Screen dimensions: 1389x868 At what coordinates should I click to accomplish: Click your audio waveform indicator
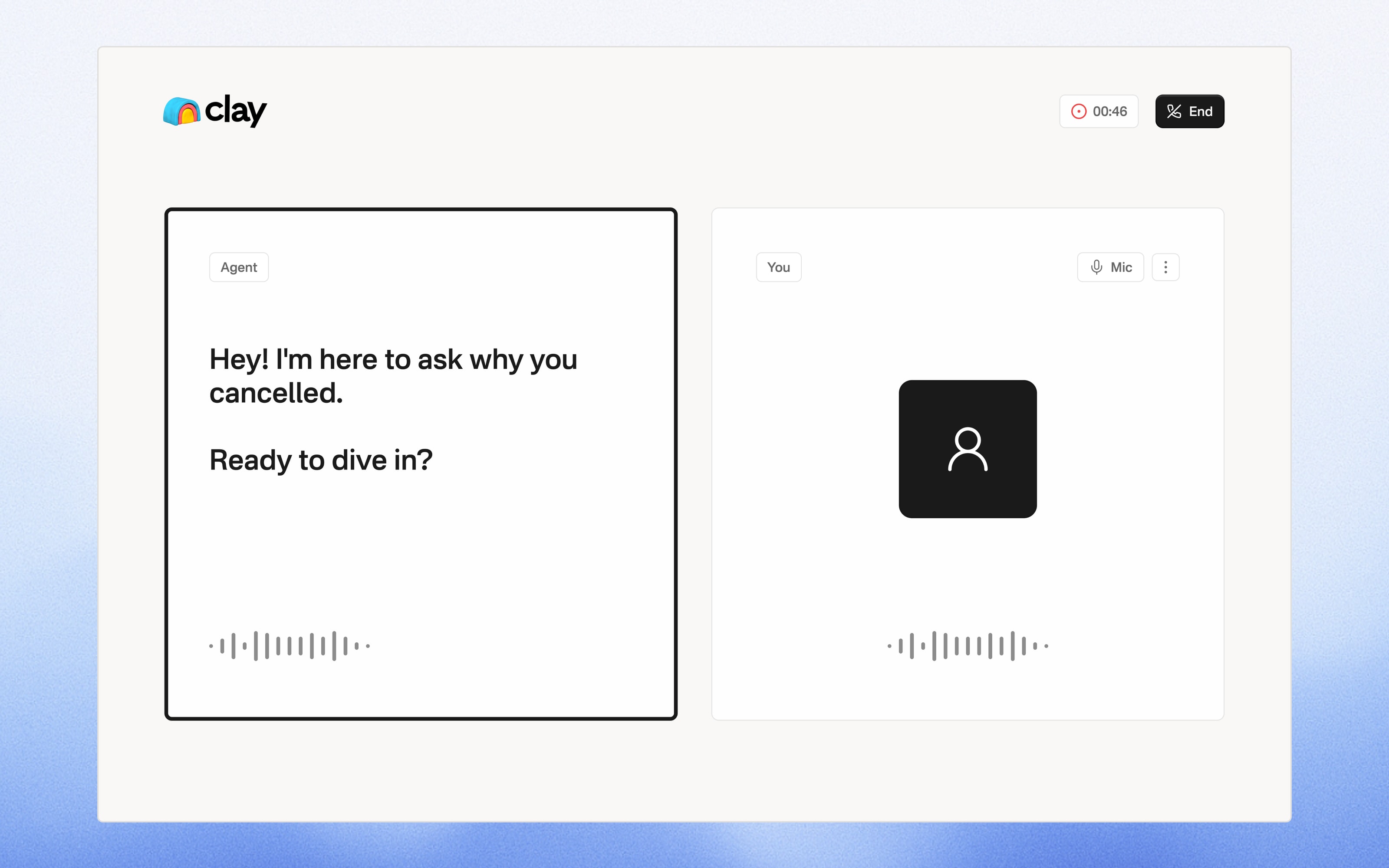[x=968, y=646]
